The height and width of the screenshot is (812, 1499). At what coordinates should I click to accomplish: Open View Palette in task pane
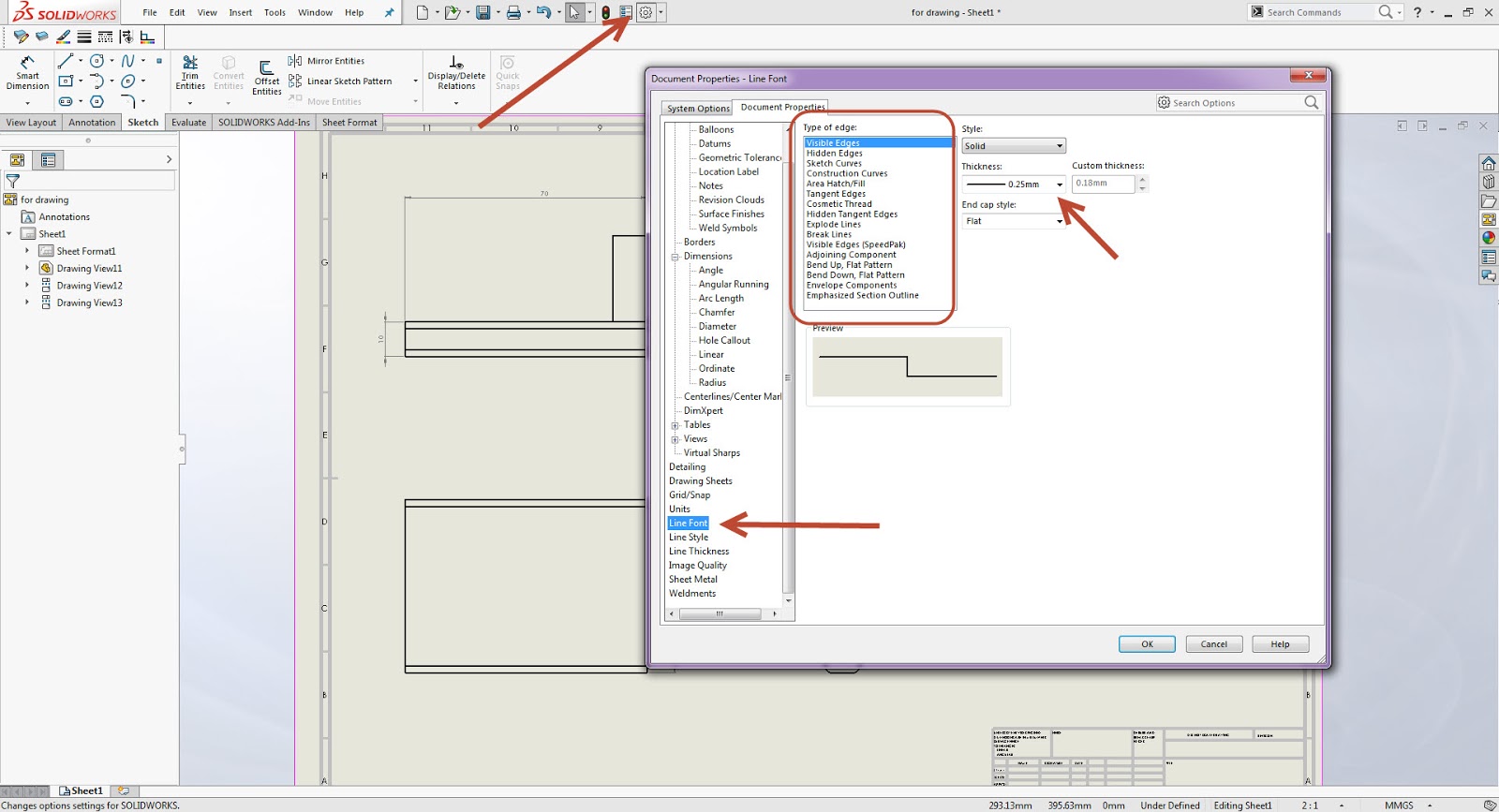pos(1488,219)
